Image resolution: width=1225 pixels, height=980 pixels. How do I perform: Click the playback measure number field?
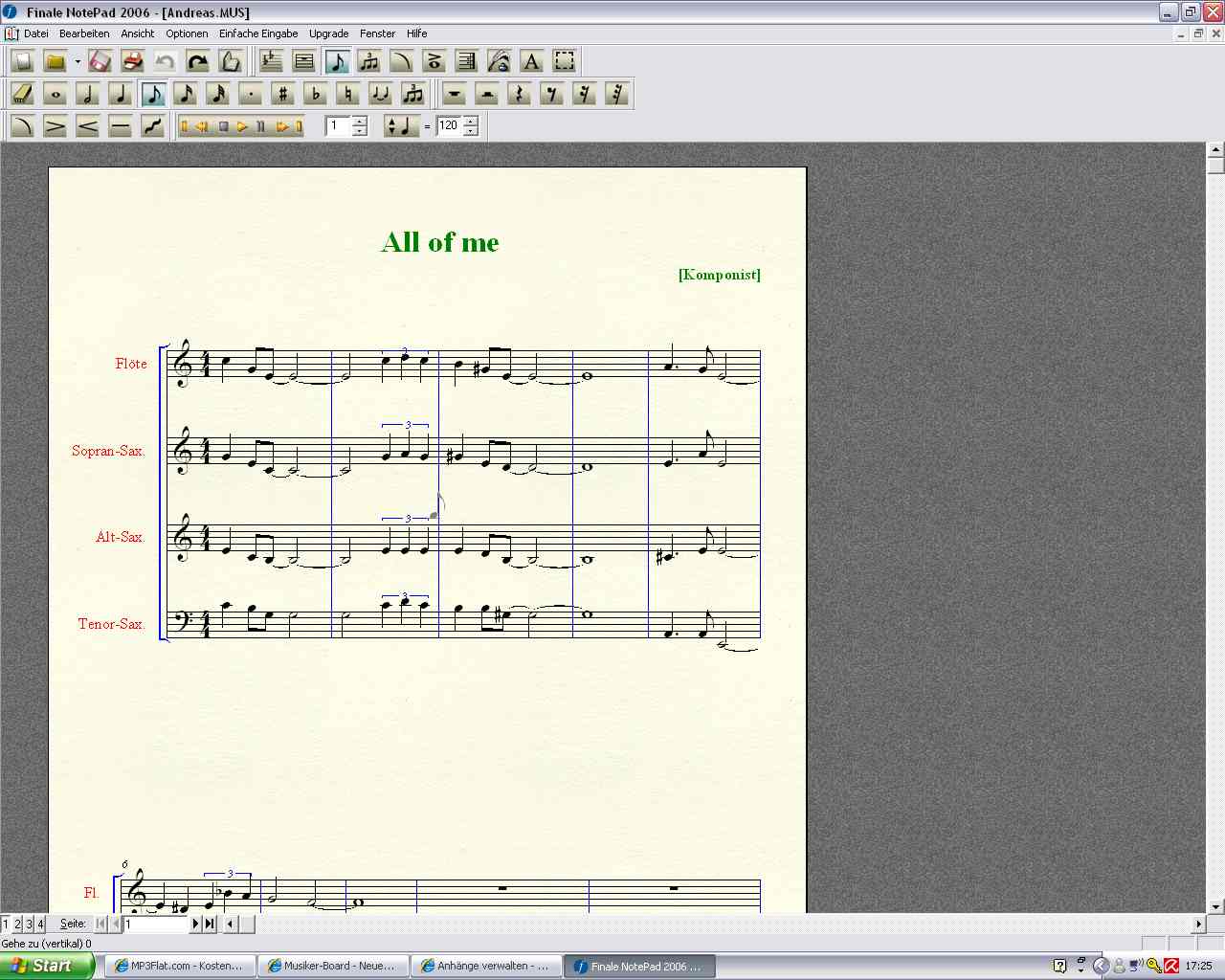pos(338,125)
